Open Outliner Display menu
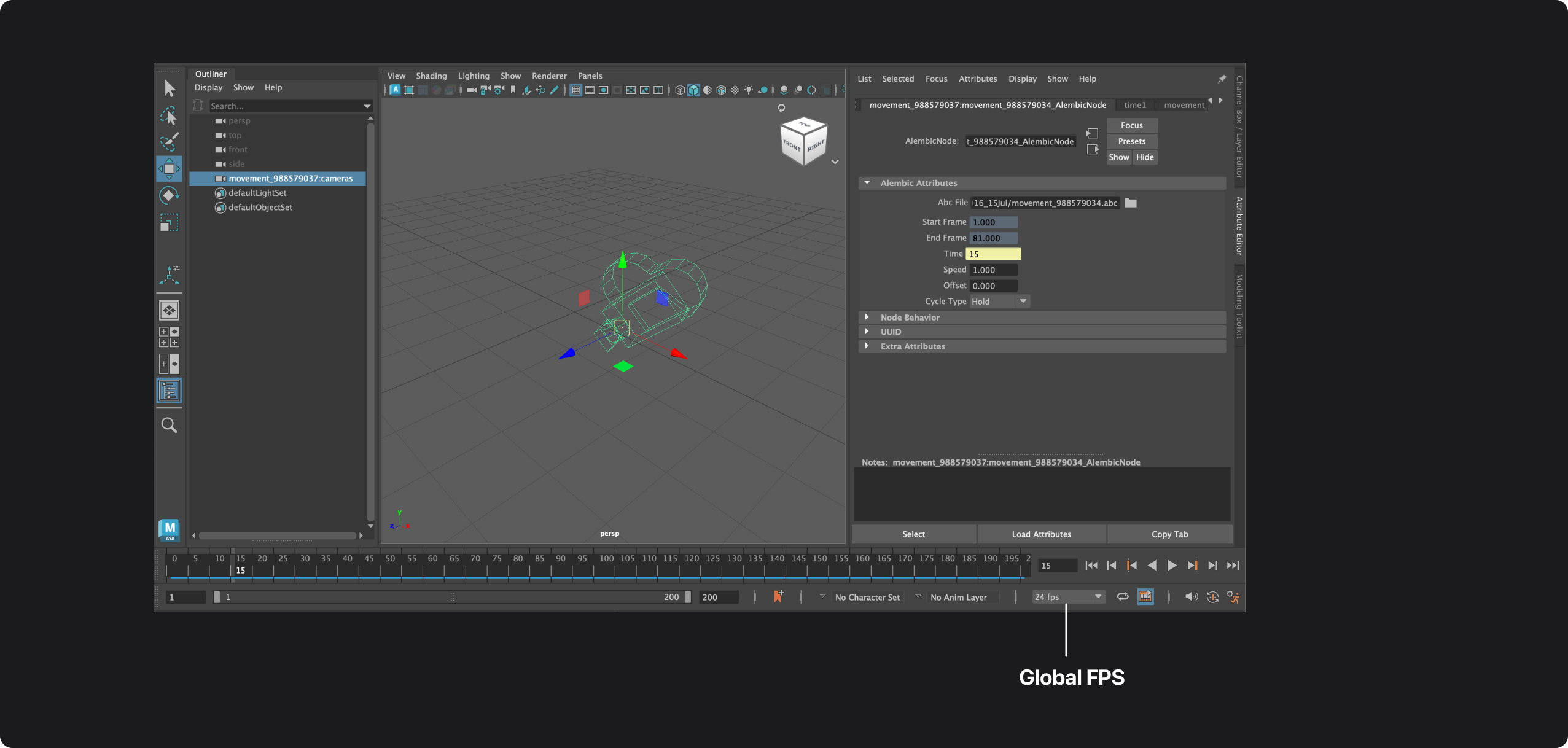1568x748 pixels. [208, 88]
